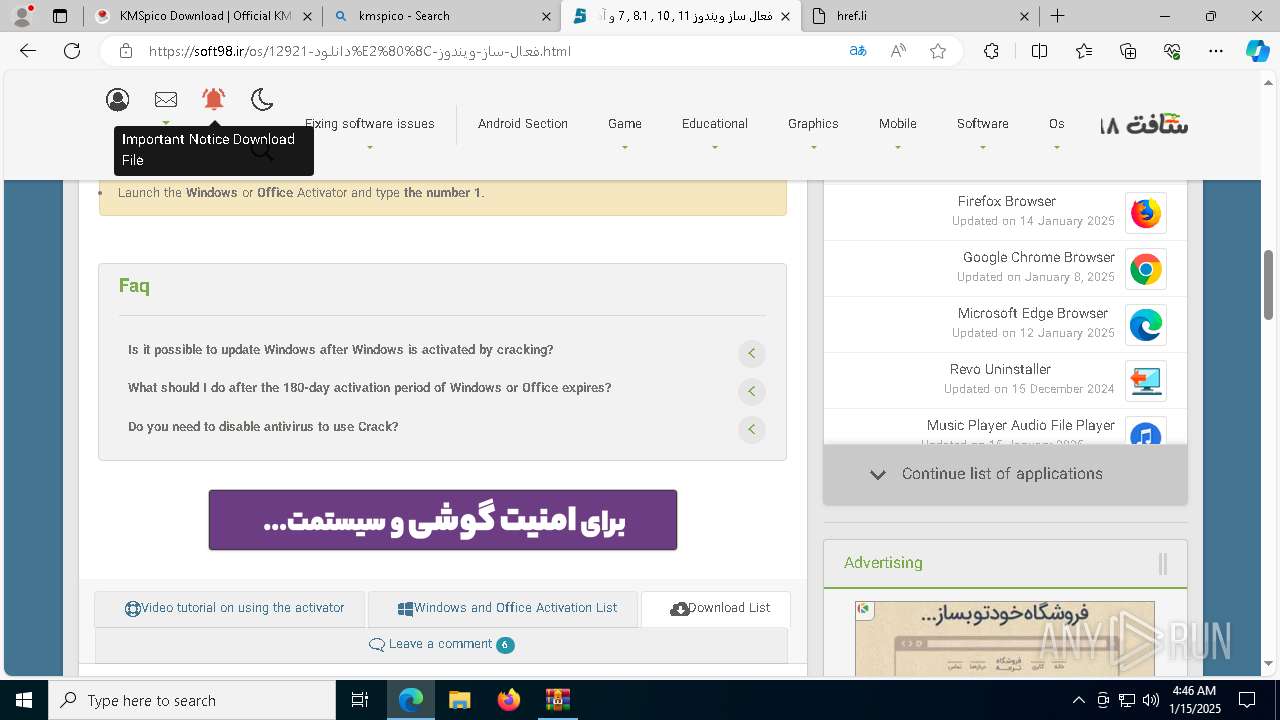Open a new browser tab
The image size is (1280, 720).
coord(1057,16)
